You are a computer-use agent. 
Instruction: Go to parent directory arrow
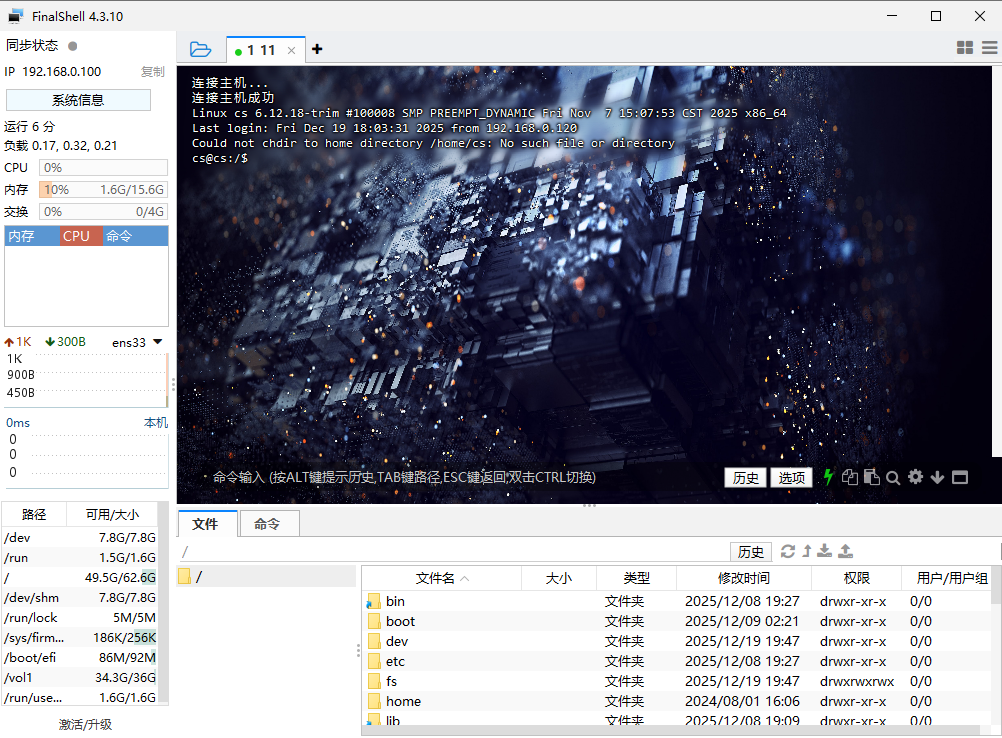click(x=807, y=551)
